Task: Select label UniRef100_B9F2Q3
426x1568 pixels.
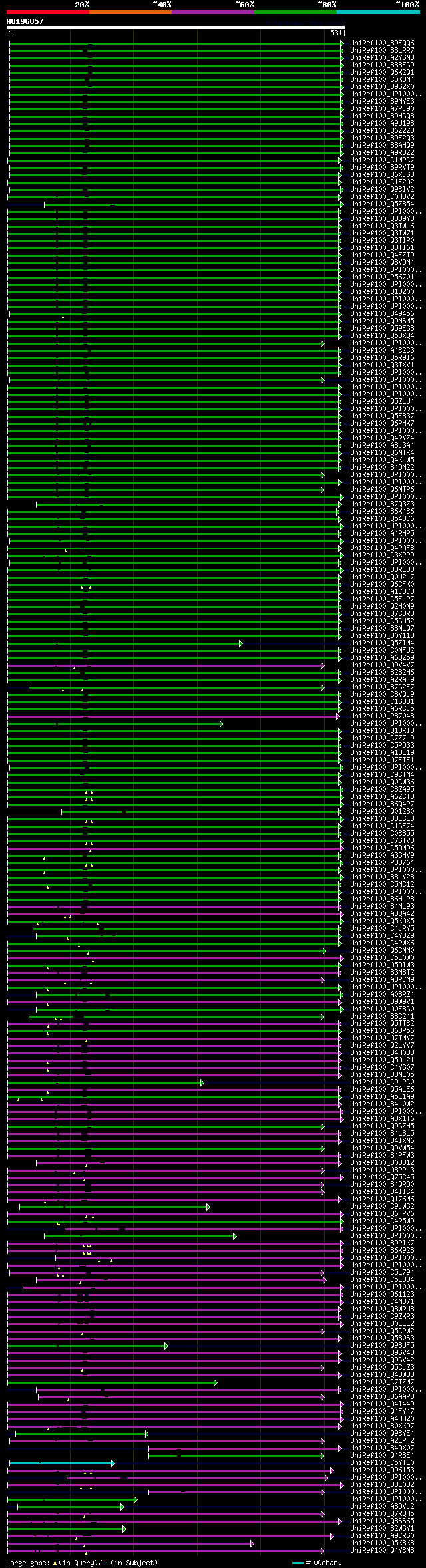Action: 382,138
